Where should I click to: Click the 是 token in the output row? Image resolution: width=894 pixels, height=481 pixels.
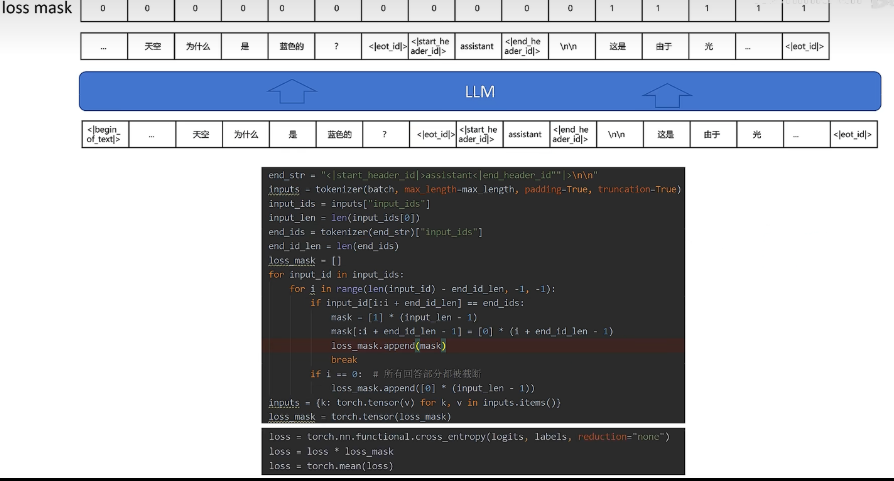(x=244, y=46)
